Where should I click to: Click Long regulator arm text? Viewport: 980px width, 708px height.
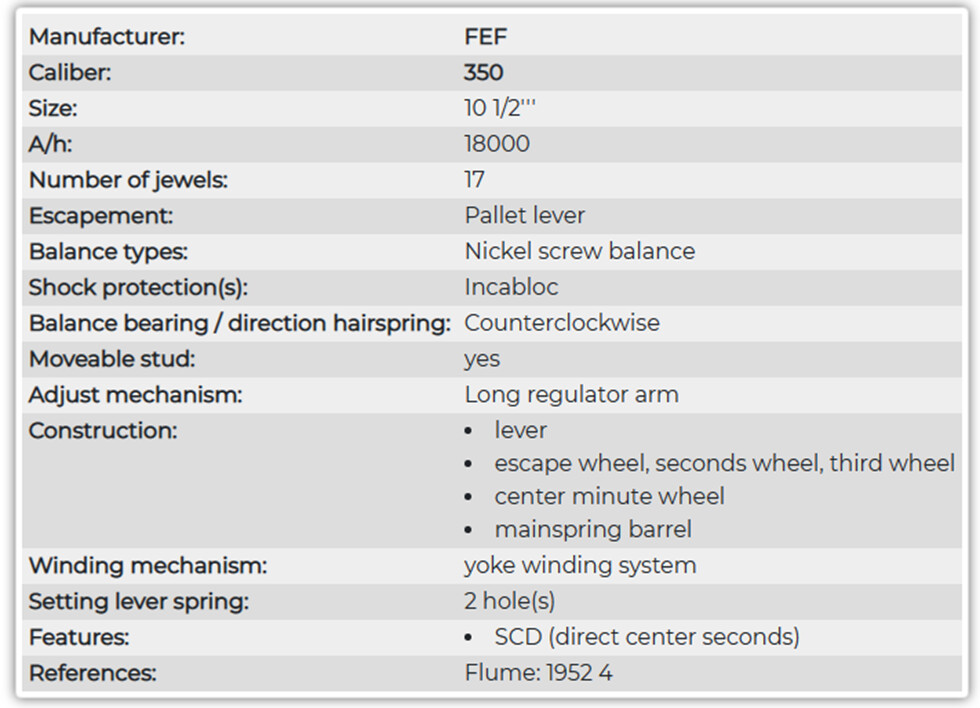pos(571,395)
